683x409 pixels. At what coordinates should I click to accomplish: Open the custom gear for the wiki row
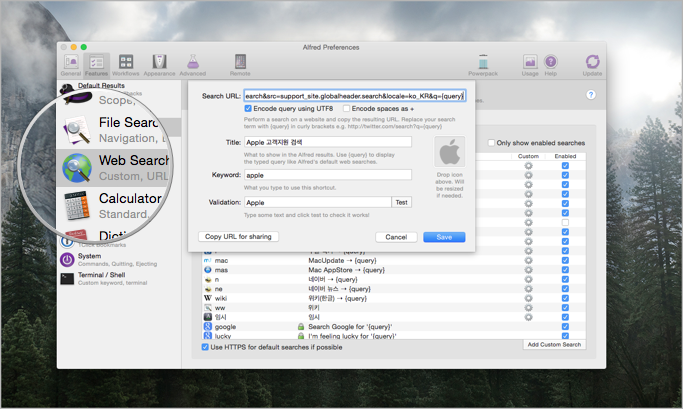tap(528, 298)
